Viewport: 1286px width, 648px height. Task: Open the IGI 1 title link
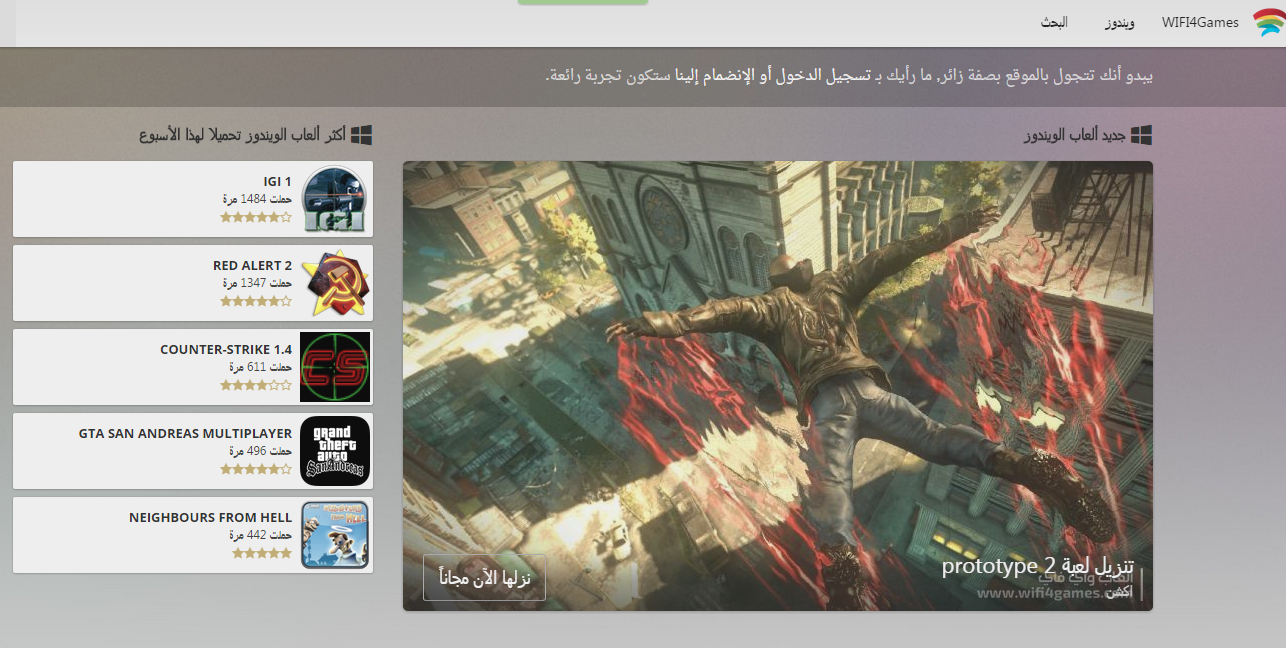(277, 181)
